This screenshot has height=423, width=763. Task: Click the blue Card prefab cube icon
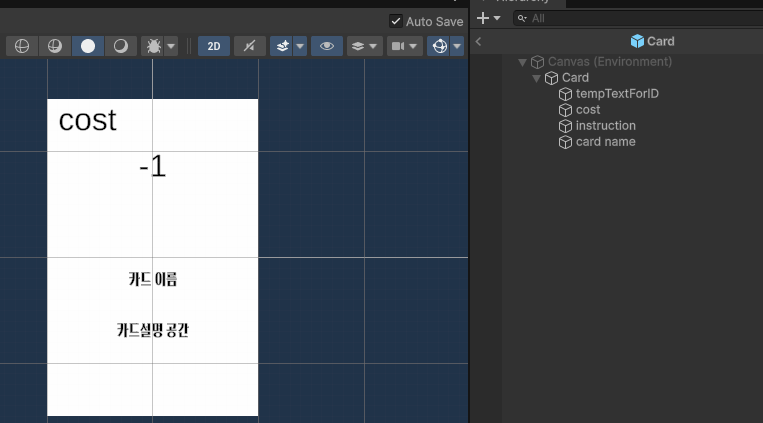[x=637, y=41]
